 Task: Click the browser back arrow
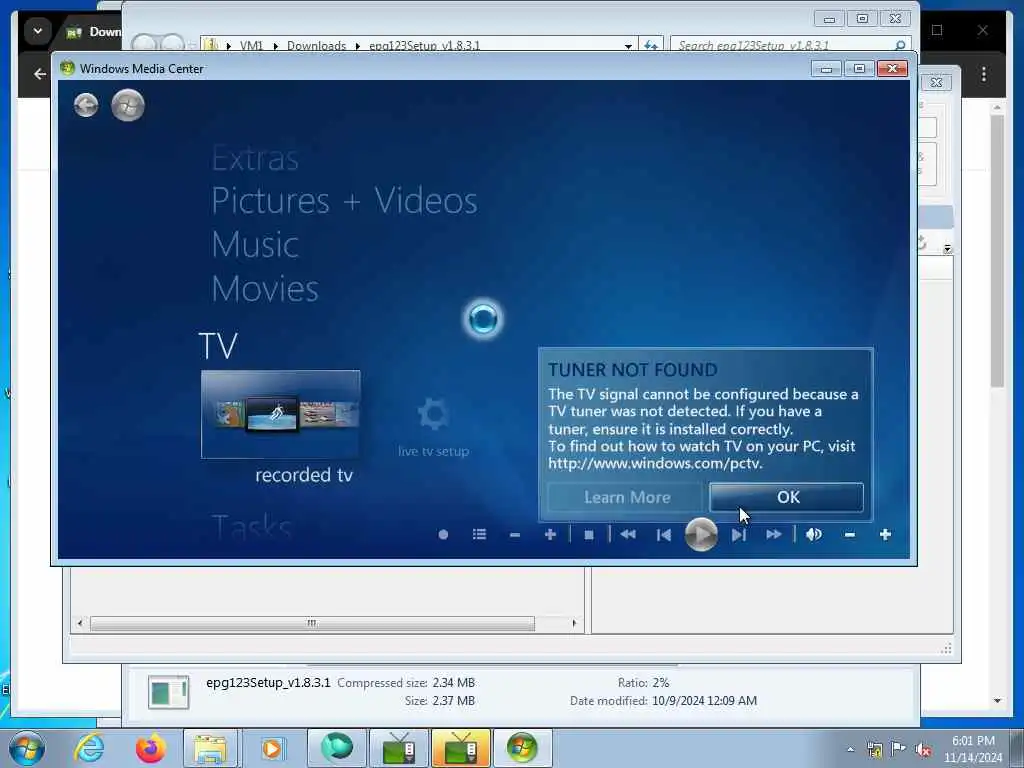tap(40, 74)
